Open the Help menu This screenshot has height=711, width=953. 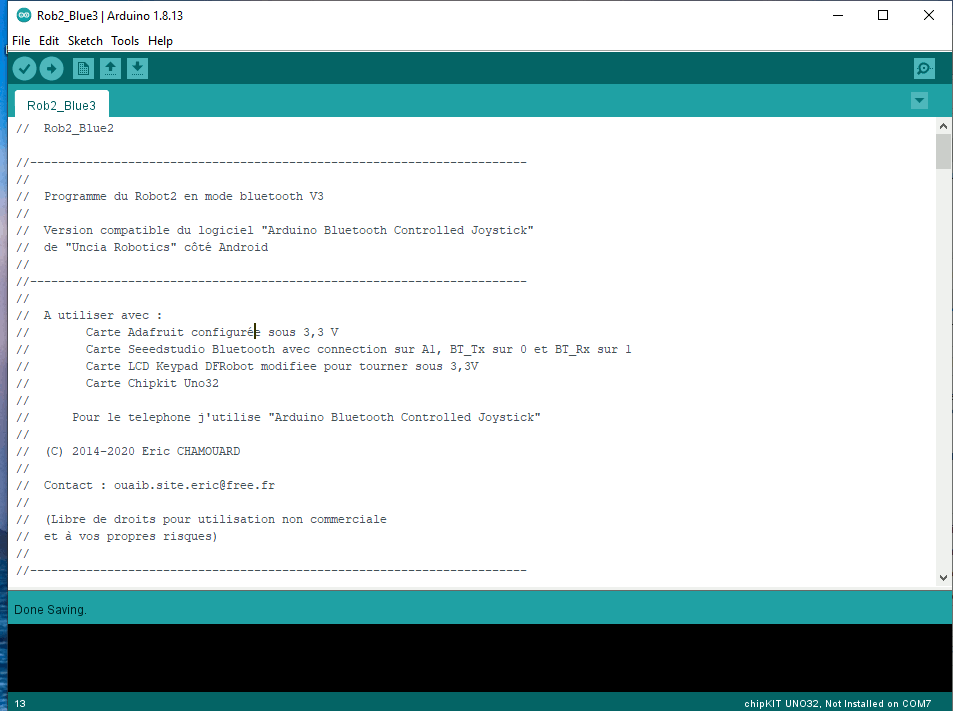coord(160,41)
